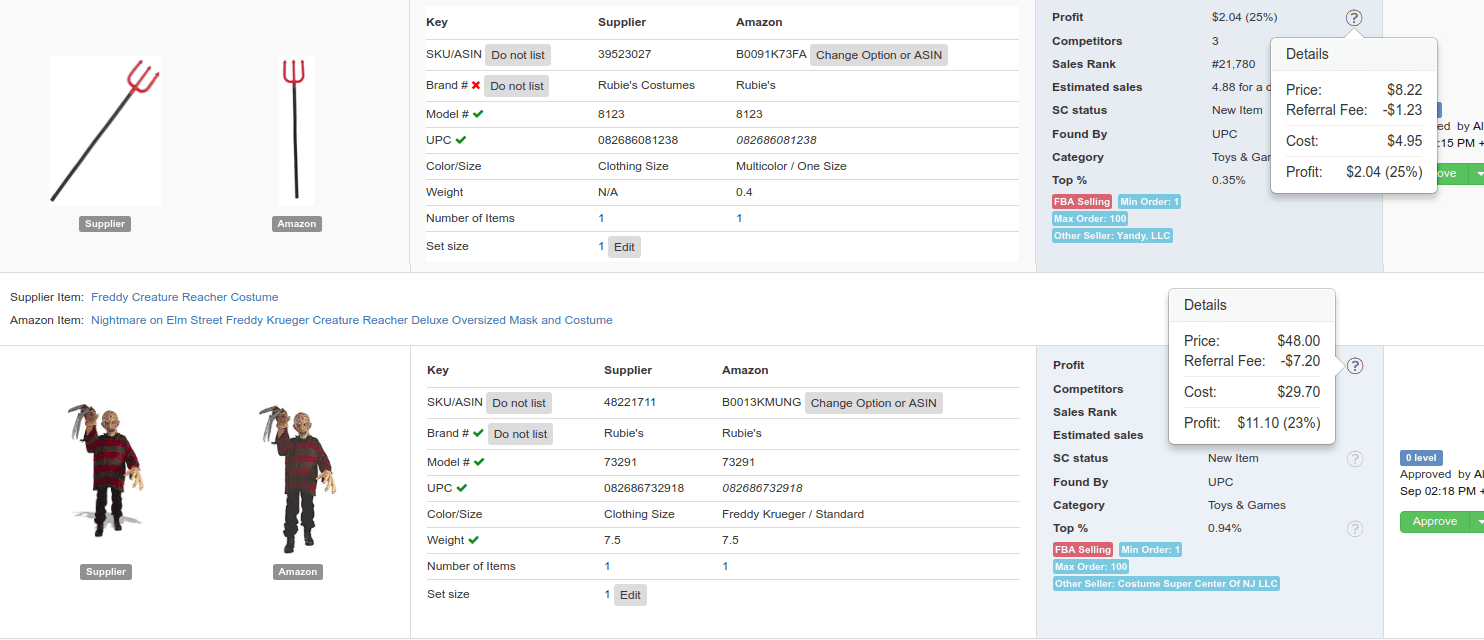The image size is (1484, 640).
Task: Click the help icon beside Freddy item Profit
Action: [x=1355, y=366]
